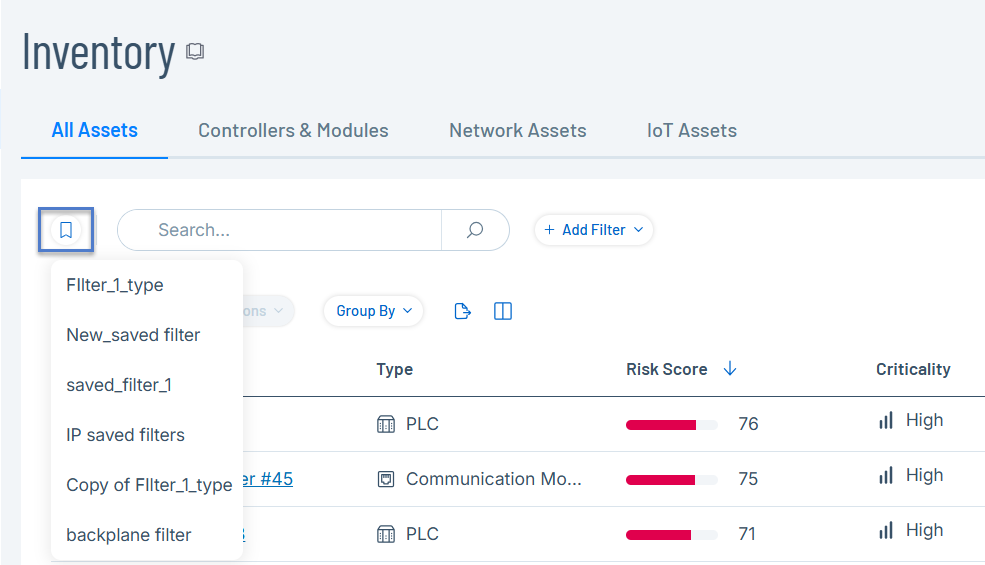The width and height of the screenshot is (985, 565).
Task: Click the Communication Module type icon
Action: (386, 479)
